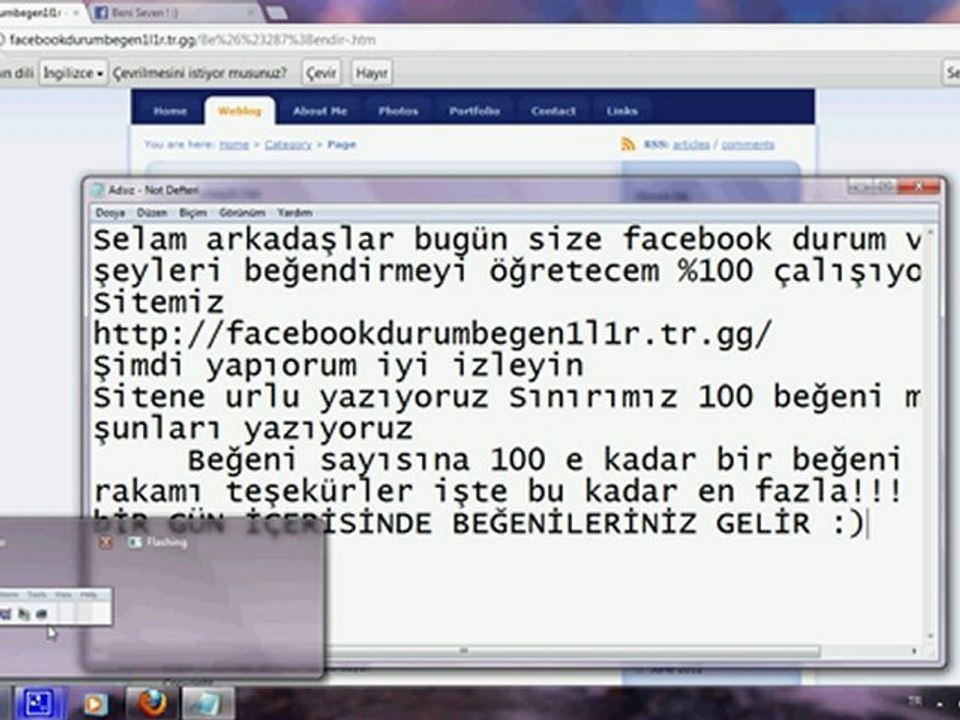Go to the Portfolio tab
The image size is (960, 720).
tap(474, 111)
